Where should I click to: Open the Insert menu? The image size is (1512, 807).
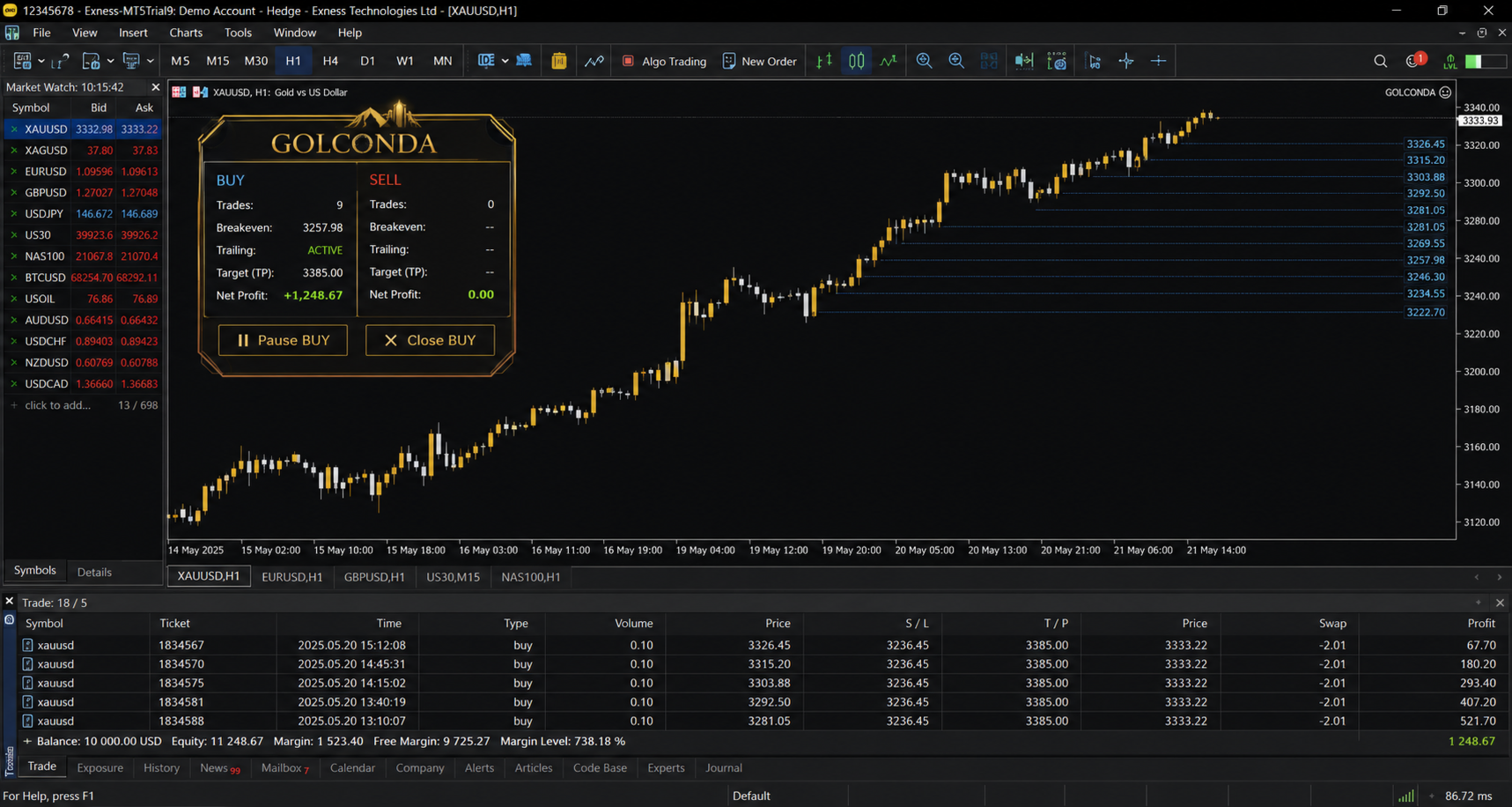(133, 33)
